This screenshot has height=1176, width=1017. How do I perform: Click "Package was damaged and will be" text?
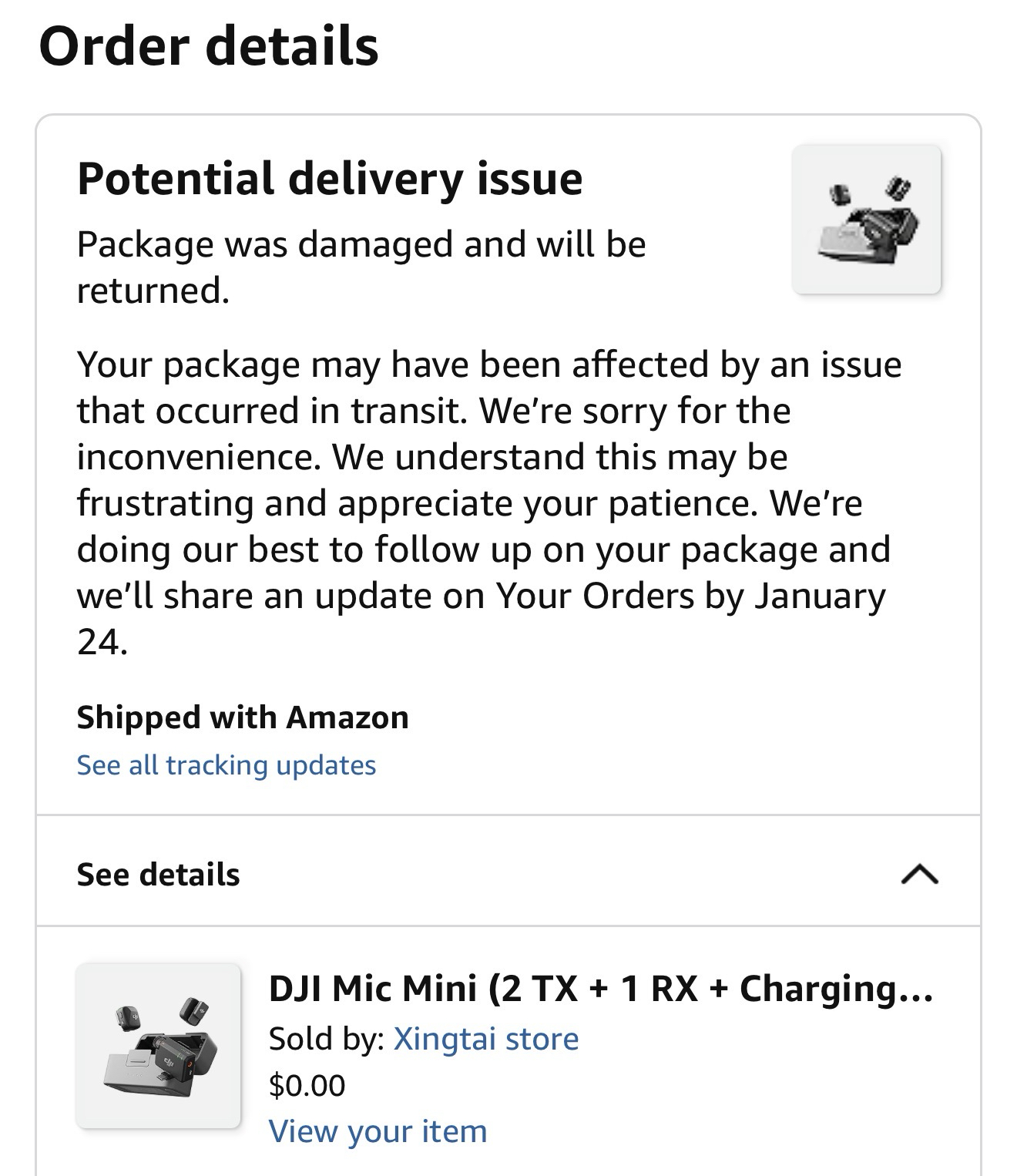[361, 244]
